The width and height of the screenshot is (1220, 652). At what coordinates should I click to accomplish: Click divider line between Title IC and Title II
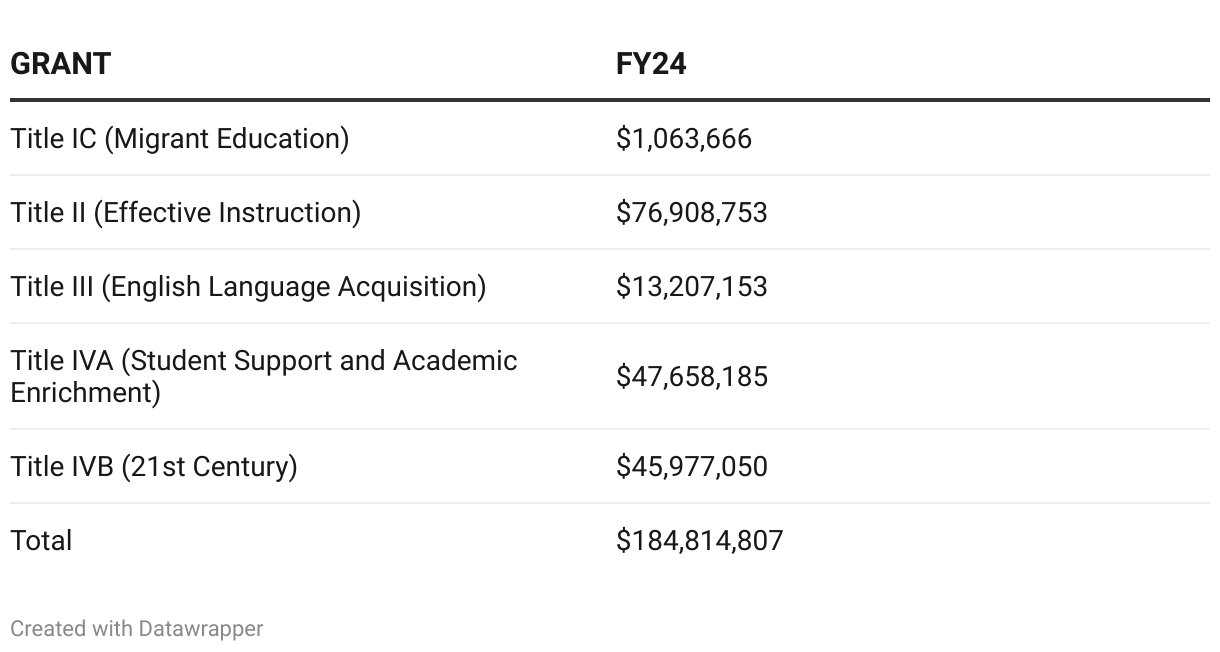click(610, 175)
